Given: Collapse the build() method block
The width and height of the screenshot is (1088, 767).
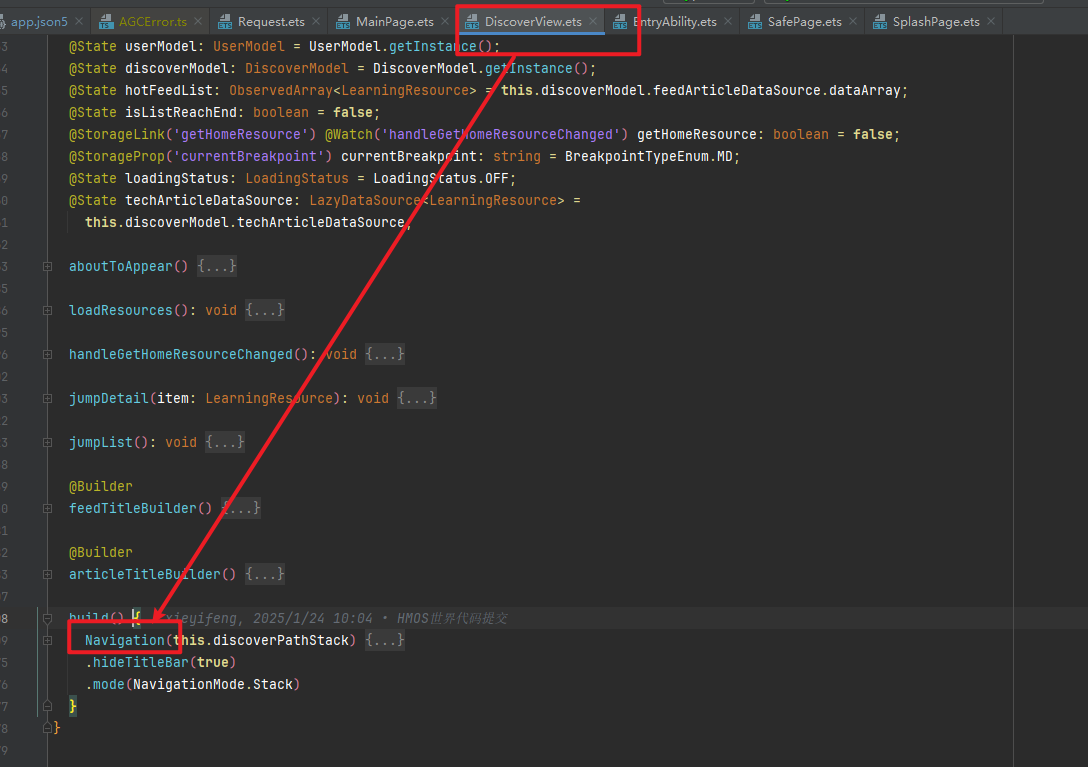Looking at the screenshot, I should pyautogui.click(x=47, y=619).
